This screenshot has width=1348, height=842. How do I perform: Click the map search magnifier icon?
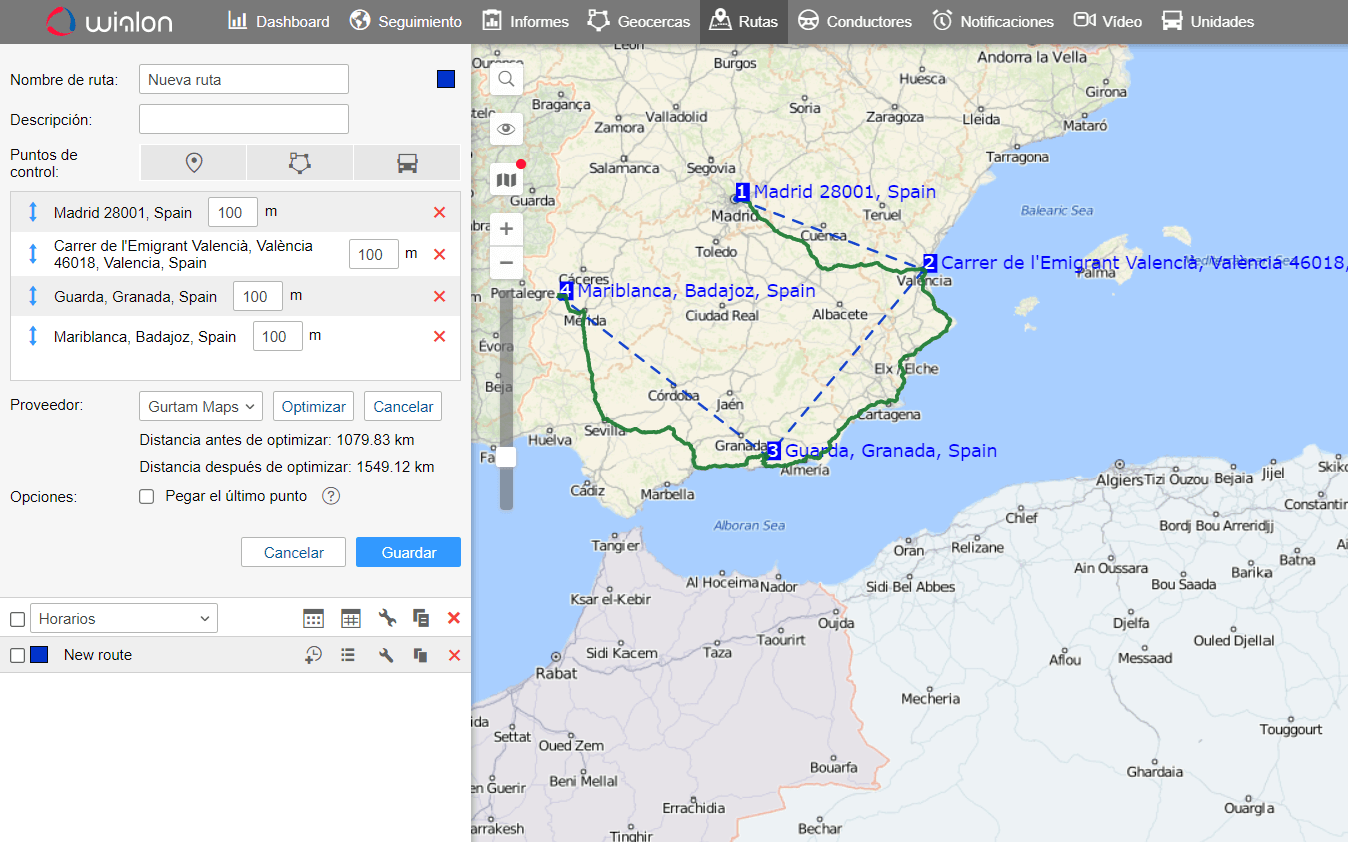click(x=506, y=79)
